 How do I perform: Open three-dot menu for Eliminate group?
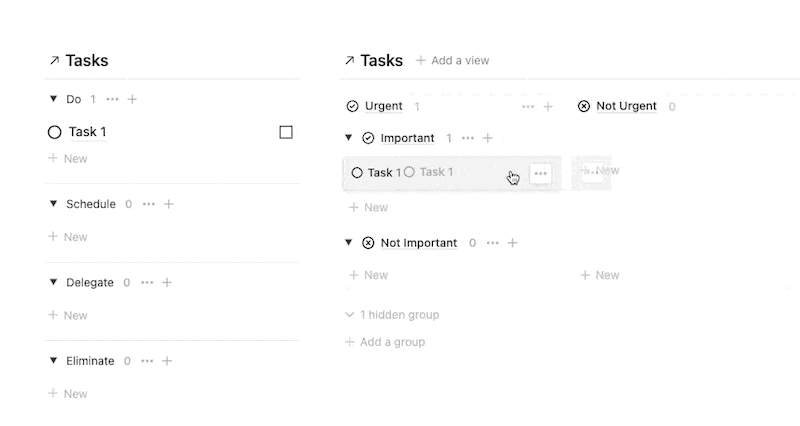coord(148,361)
